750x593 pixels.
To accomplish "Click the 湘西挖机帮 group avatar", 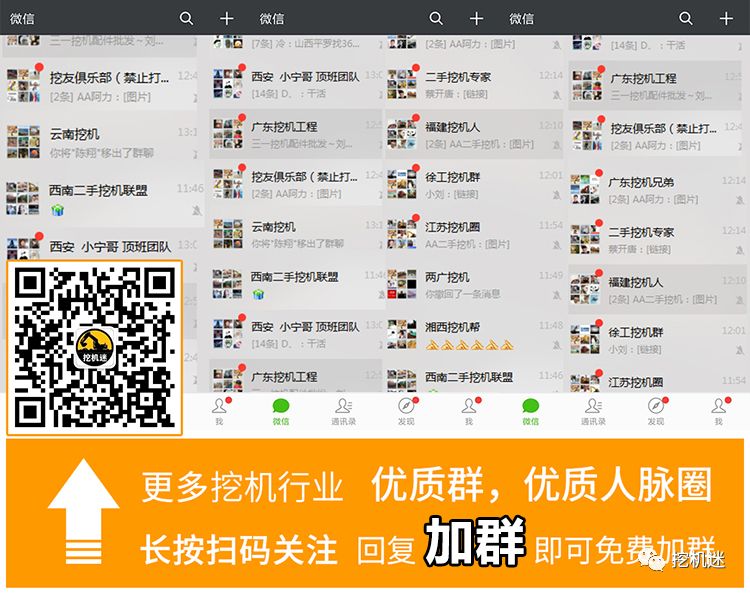I will pyautogui.click(x=402, y=335).
